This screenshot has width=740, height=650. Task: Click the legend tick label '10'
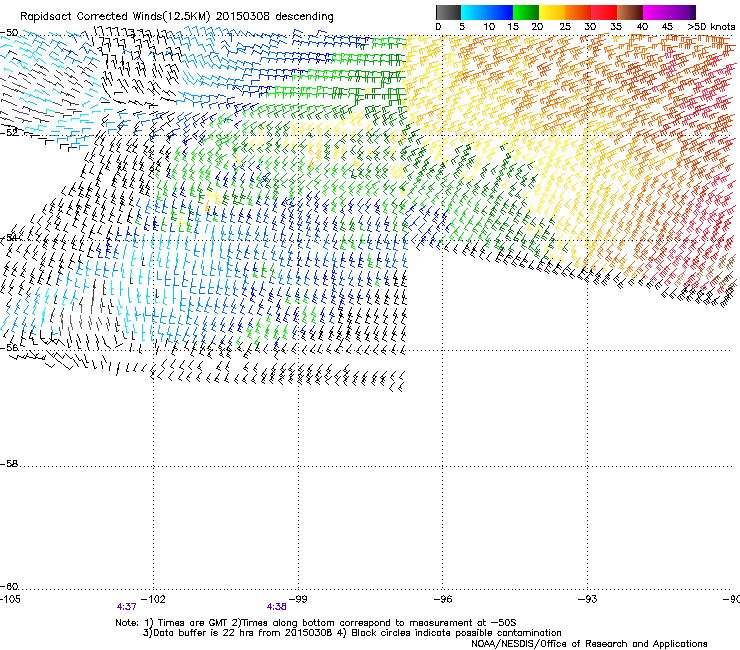[489, 27]
